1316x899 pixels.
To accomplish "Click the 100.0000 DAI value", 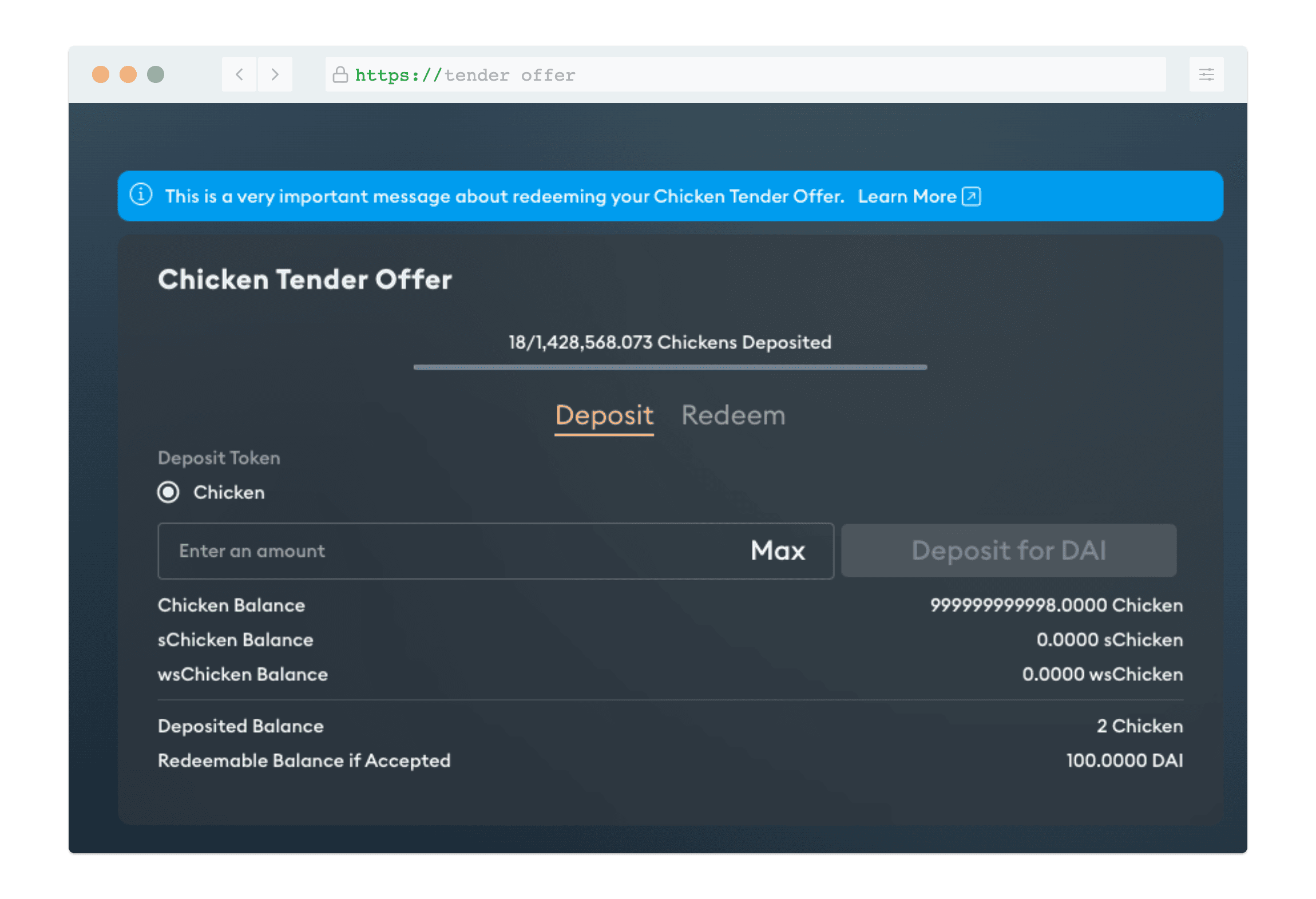I will tap(1124, 761).
